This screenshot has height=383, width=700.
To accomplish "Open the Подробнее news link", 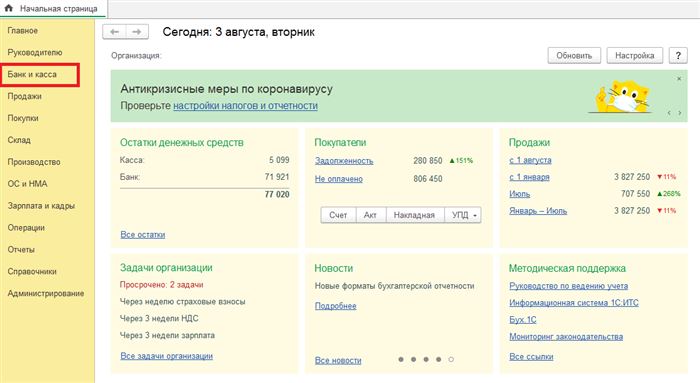I will click(336, 306).
